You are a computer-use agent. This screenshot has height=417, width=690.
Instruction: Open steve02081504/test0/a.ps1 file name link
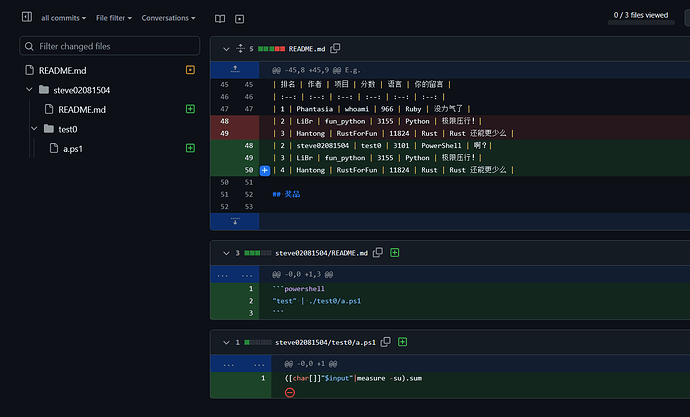tap(325, 342)
